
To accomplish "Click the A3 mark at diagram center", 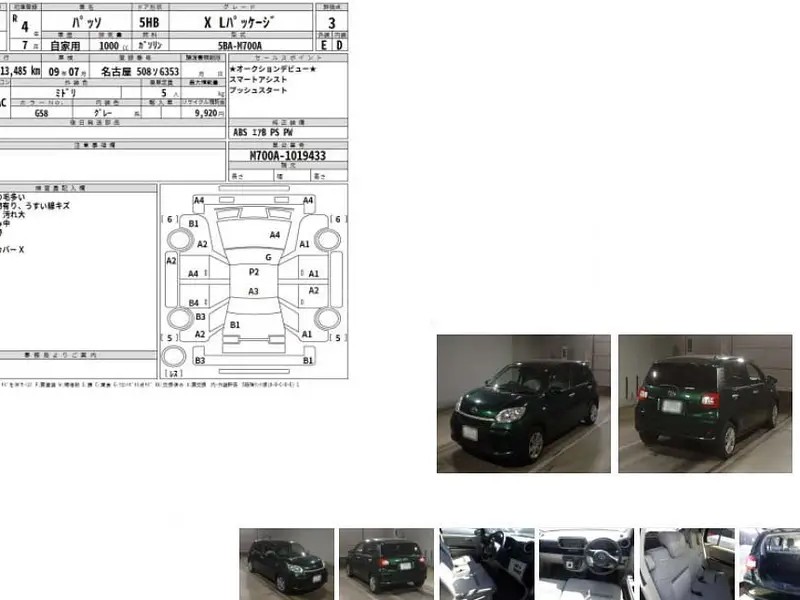I will pos(254,291).
